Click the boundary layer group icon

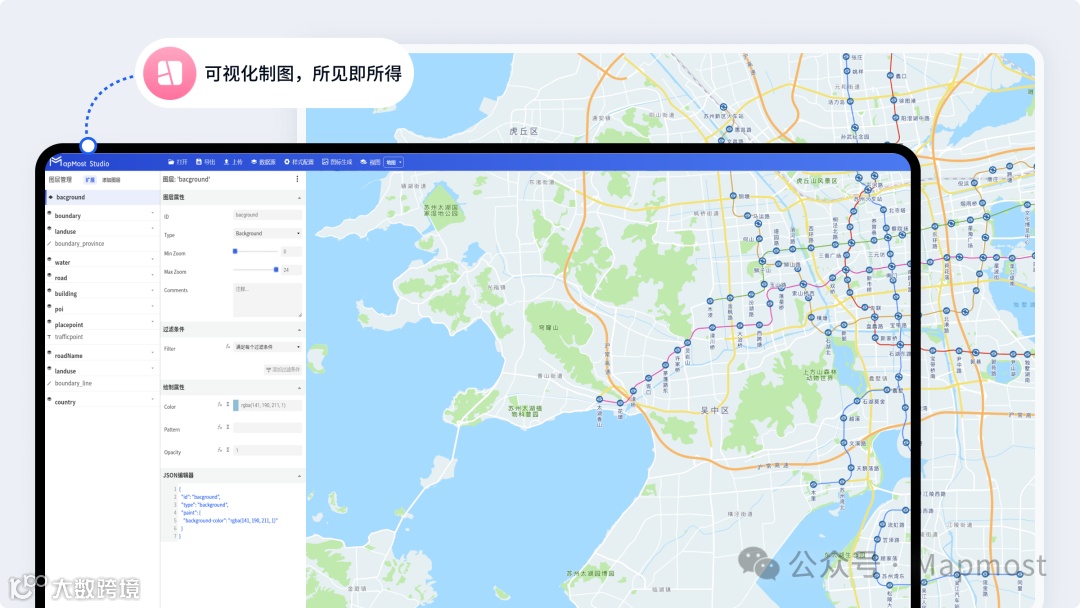[50, 213]
